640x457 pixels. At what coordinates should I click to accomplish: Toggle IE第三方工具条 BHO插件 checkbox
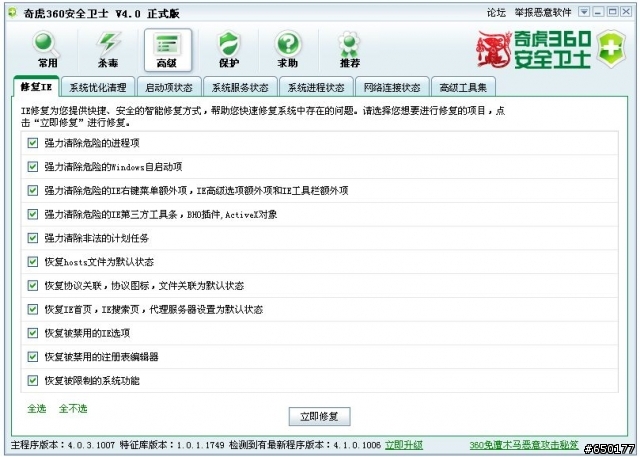[33, 214]
